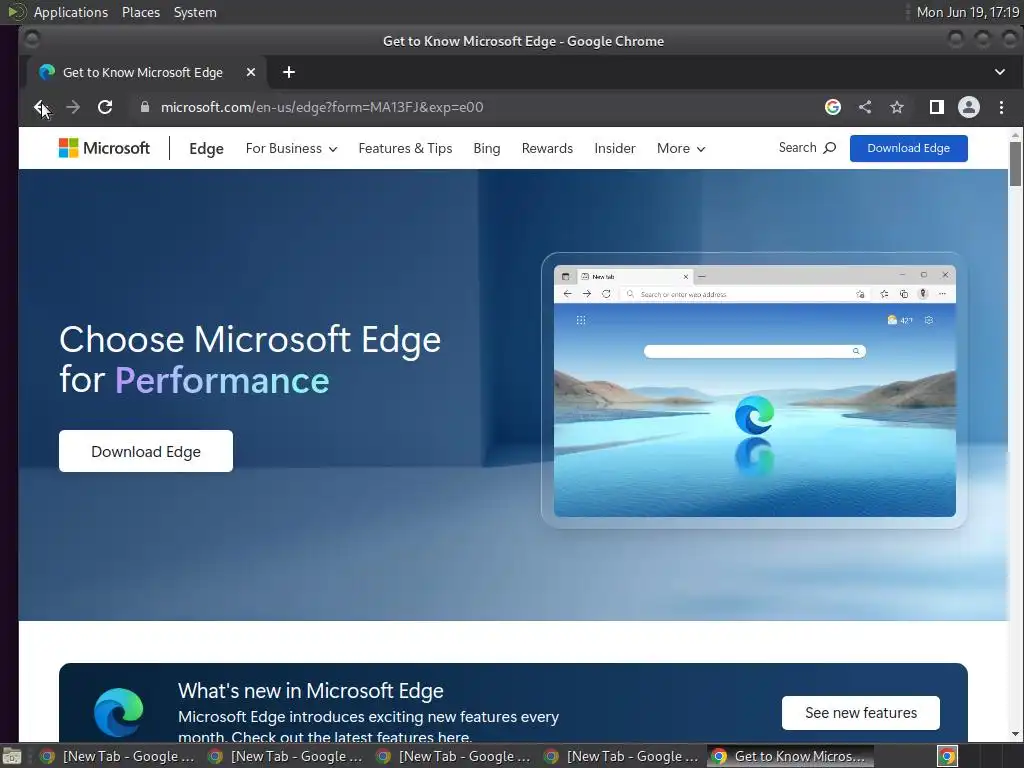Open a new tab with the plus button
Screen dimensions: 1024x768
(x=289, y=72)
